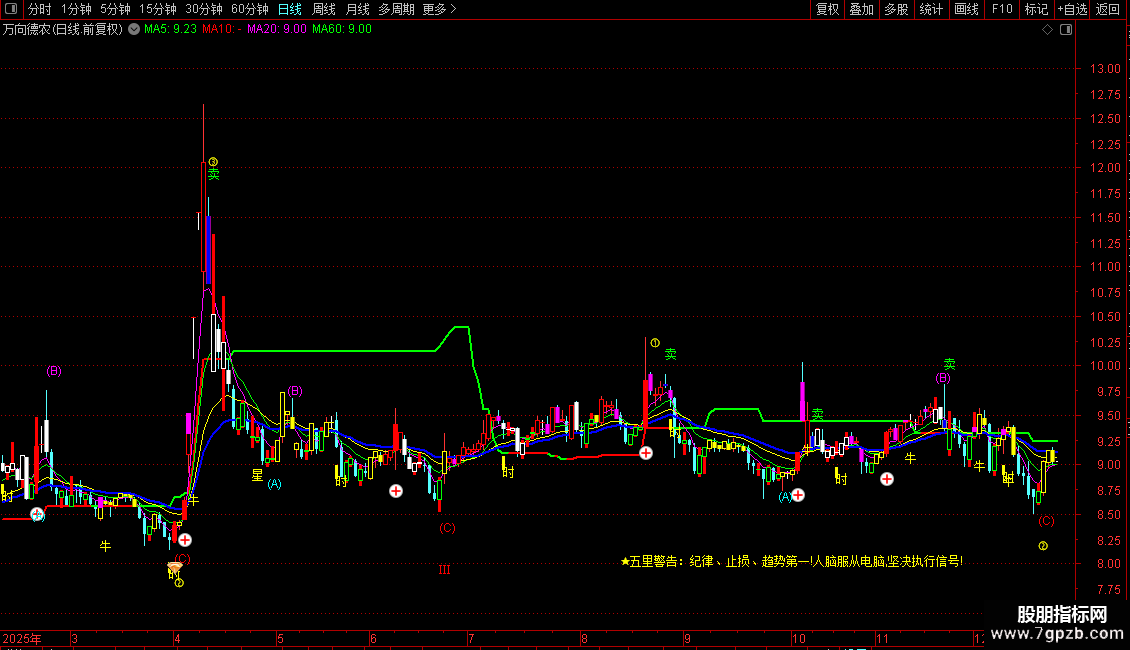Click the diamond gem icon below the April low
The image size is (1130, 650).
pos(175,569)
